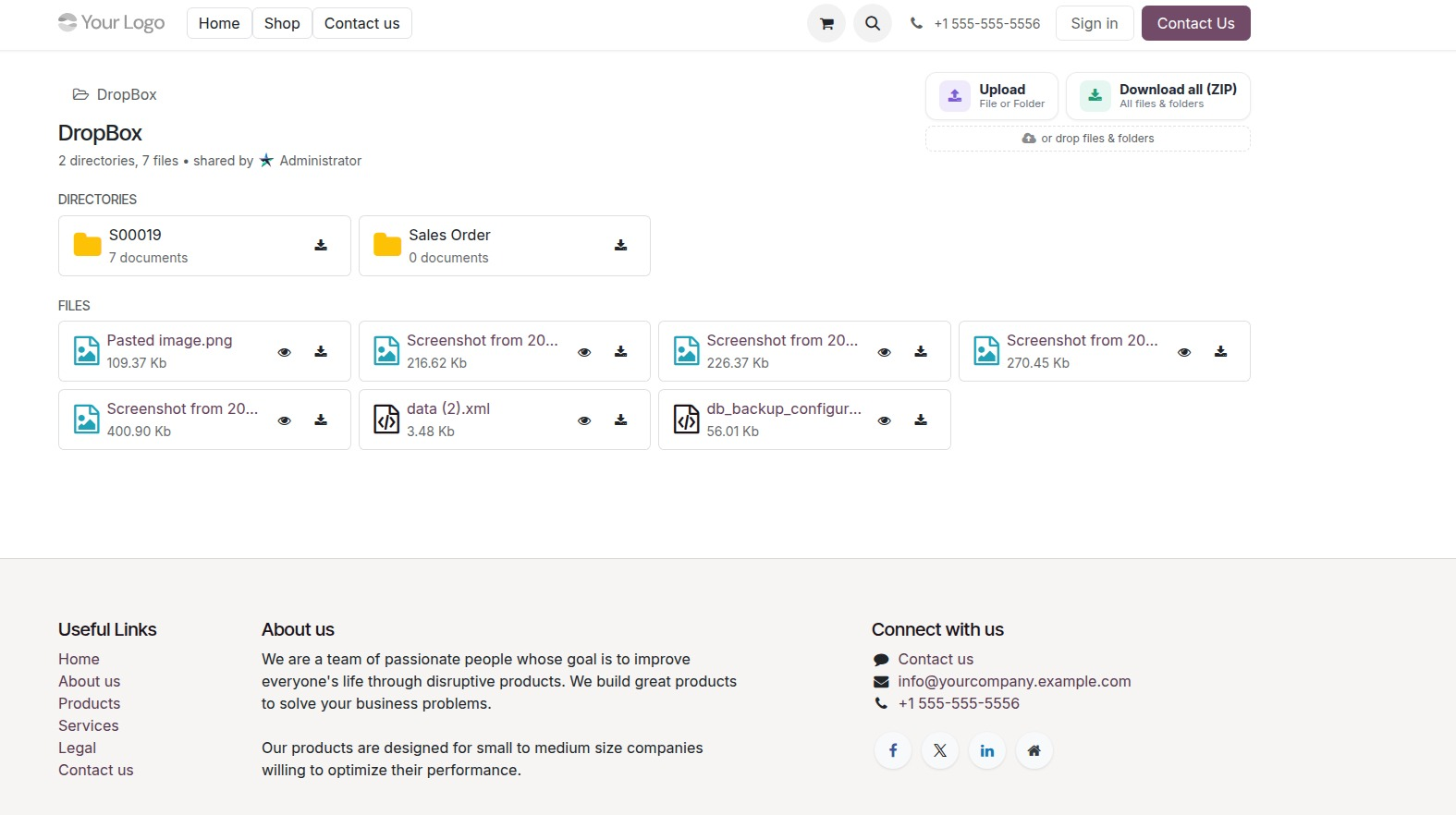1456x815 pixels.
Task: Open the Shop navigation item
Action: tap(282, 23)
